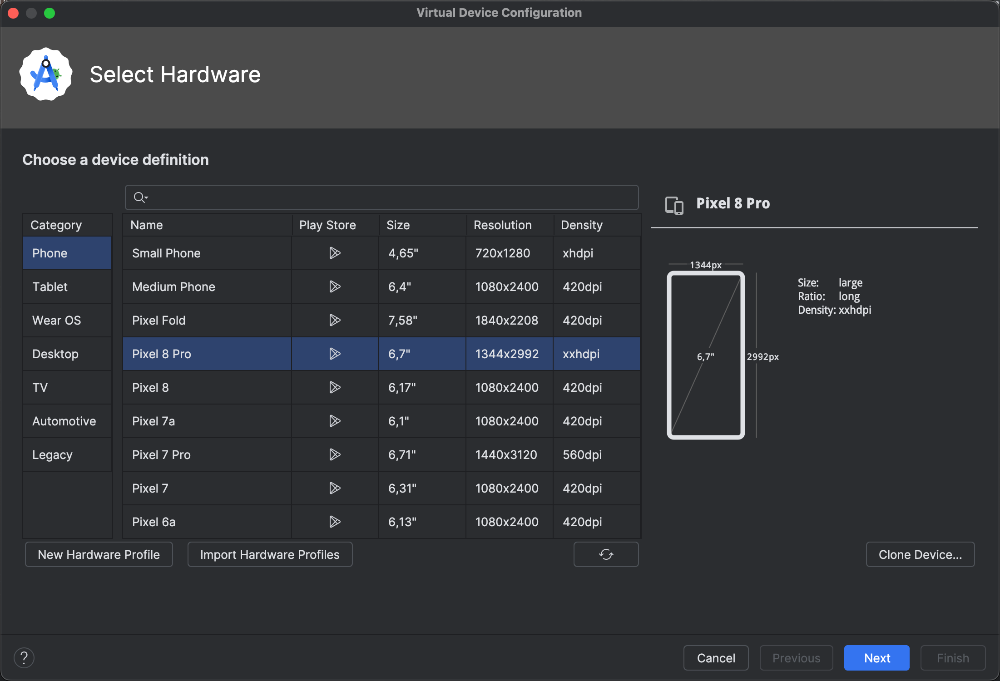Click the refresh device list icon button

606,555
